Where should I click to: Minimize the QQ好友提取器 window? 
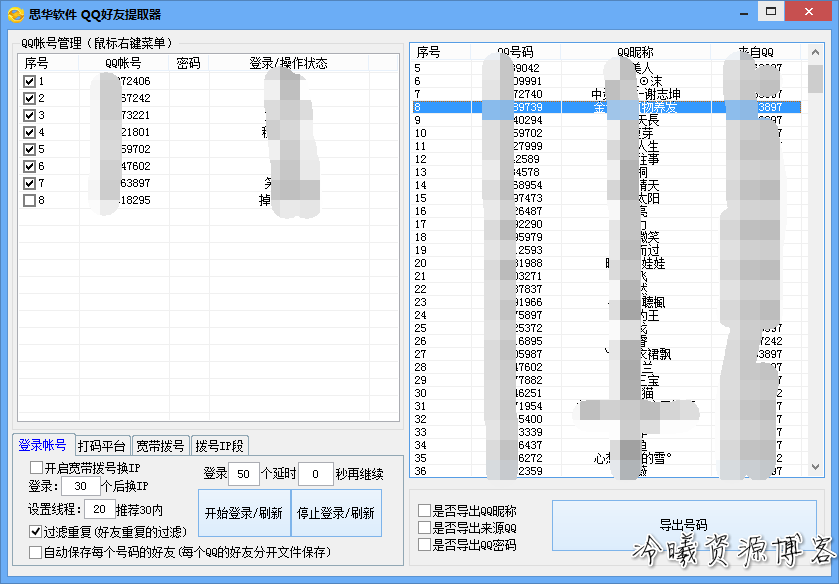point(744,12)
